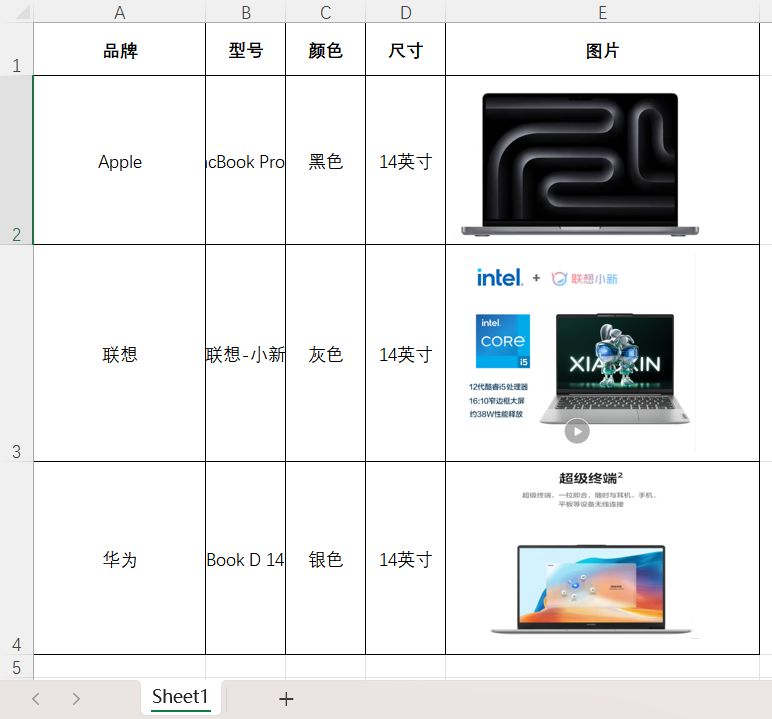
Task: Click empty cell A5
Action: click(x=120, y=667)
